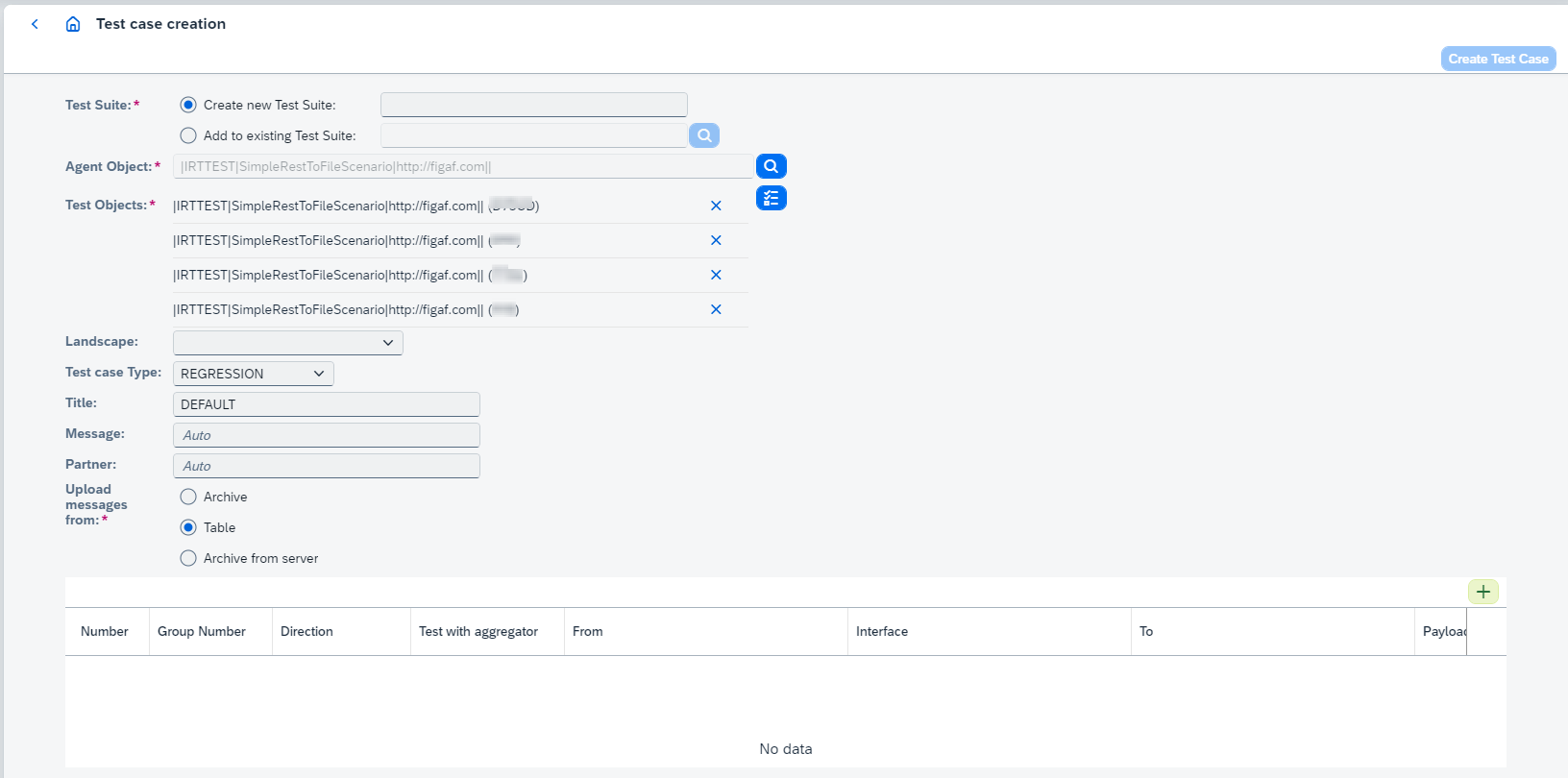1568x778 pixels.
Task: Click the Test case creation title
Action: pyautogui.click(x=161, y=24)
